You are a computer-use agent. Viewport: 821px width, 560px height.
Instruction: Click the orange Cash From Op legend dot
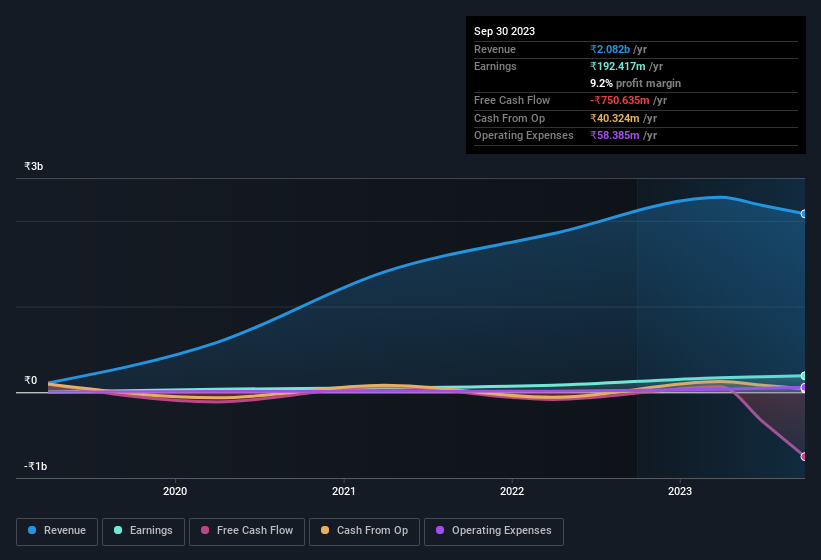click(325, 531)
